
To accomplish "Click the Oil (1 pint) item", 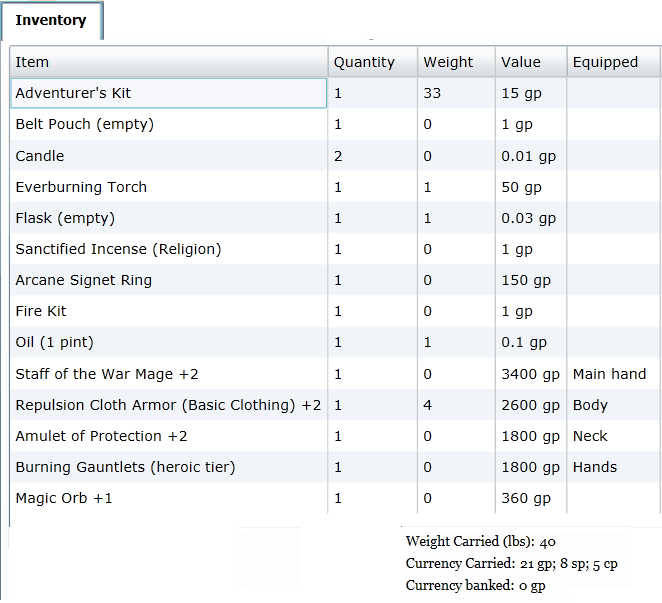I will 55,342.
